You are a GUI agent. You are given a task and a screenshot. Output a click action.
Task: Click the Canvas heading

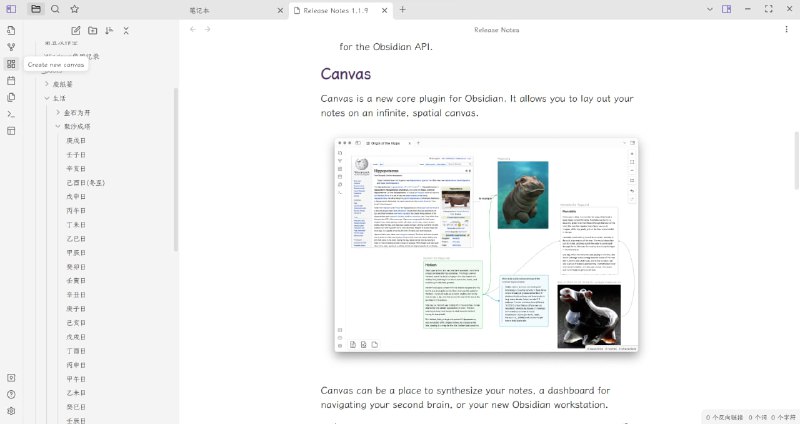(x=345, y=74)
